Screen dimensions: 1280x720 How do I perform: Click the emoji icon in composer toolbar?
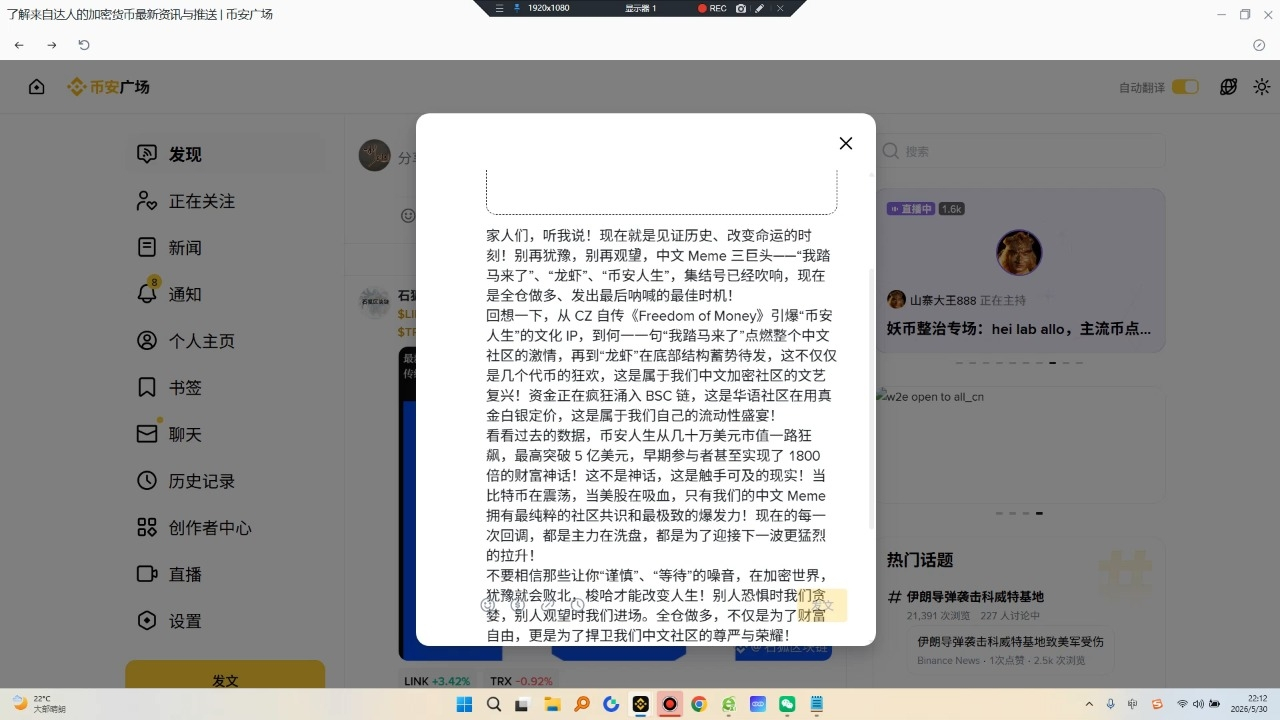(x=488, y=604)
